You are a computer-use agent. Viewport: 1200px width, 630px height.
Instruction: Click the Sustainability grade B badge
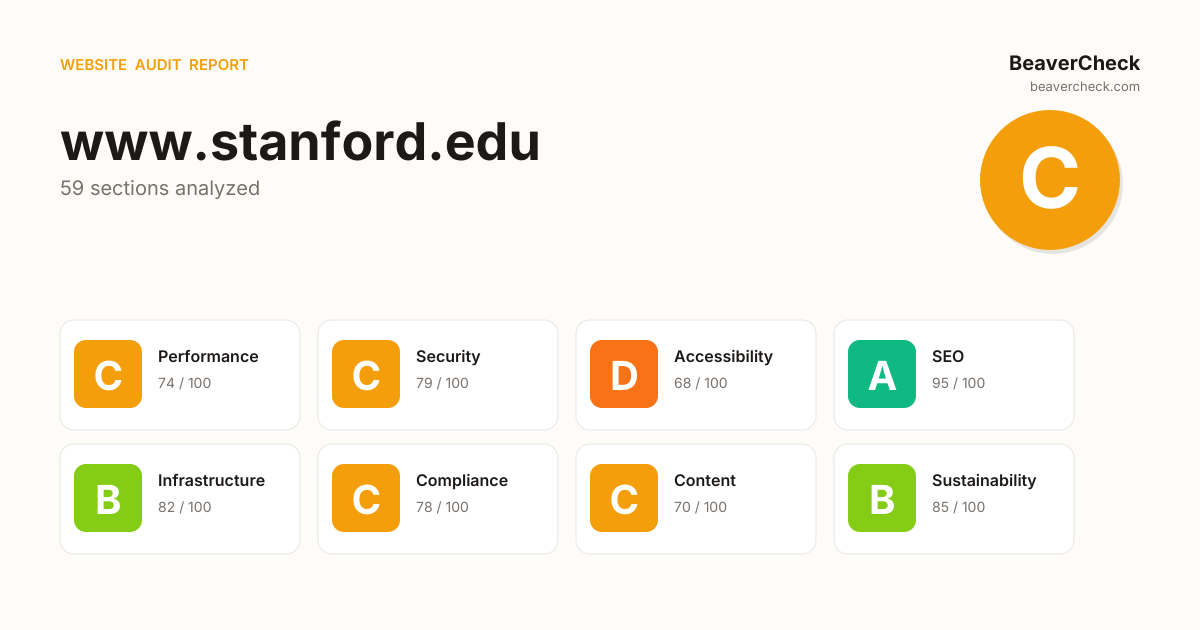click(x=882, y=498)
